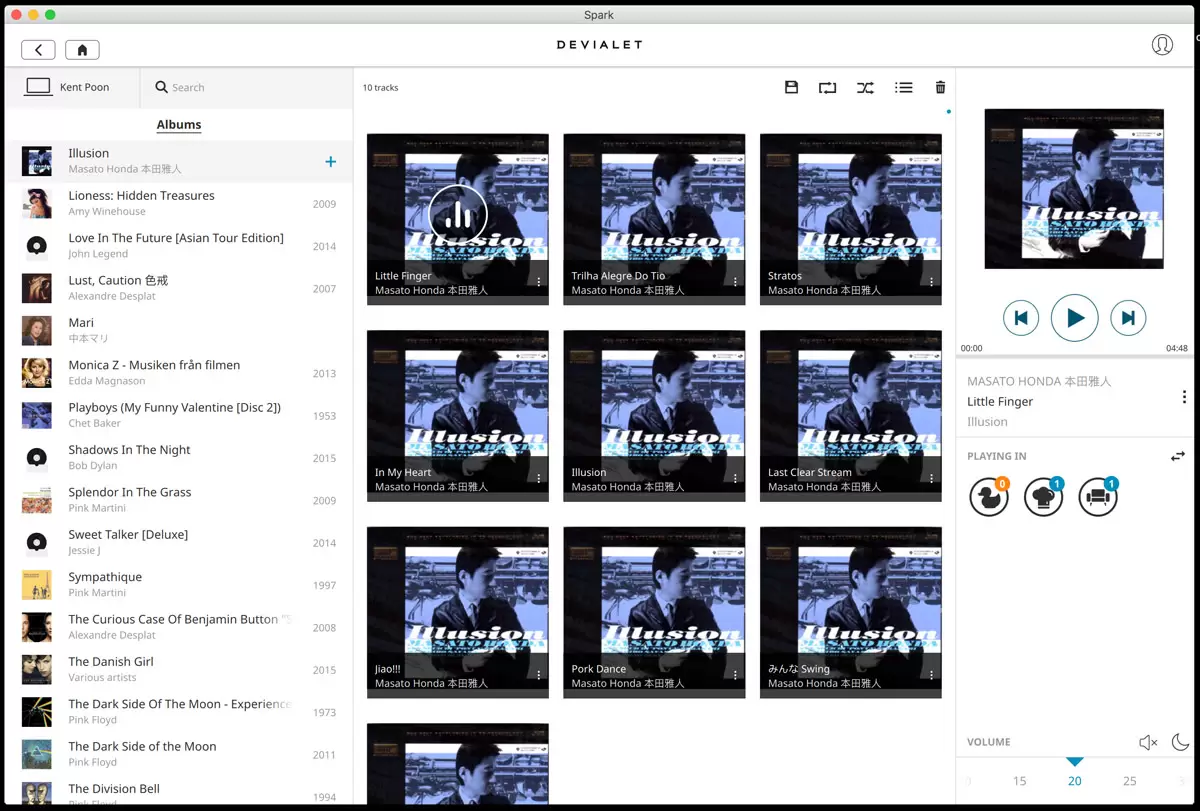Add the Illusion album with the plus button

pos(330,162)
